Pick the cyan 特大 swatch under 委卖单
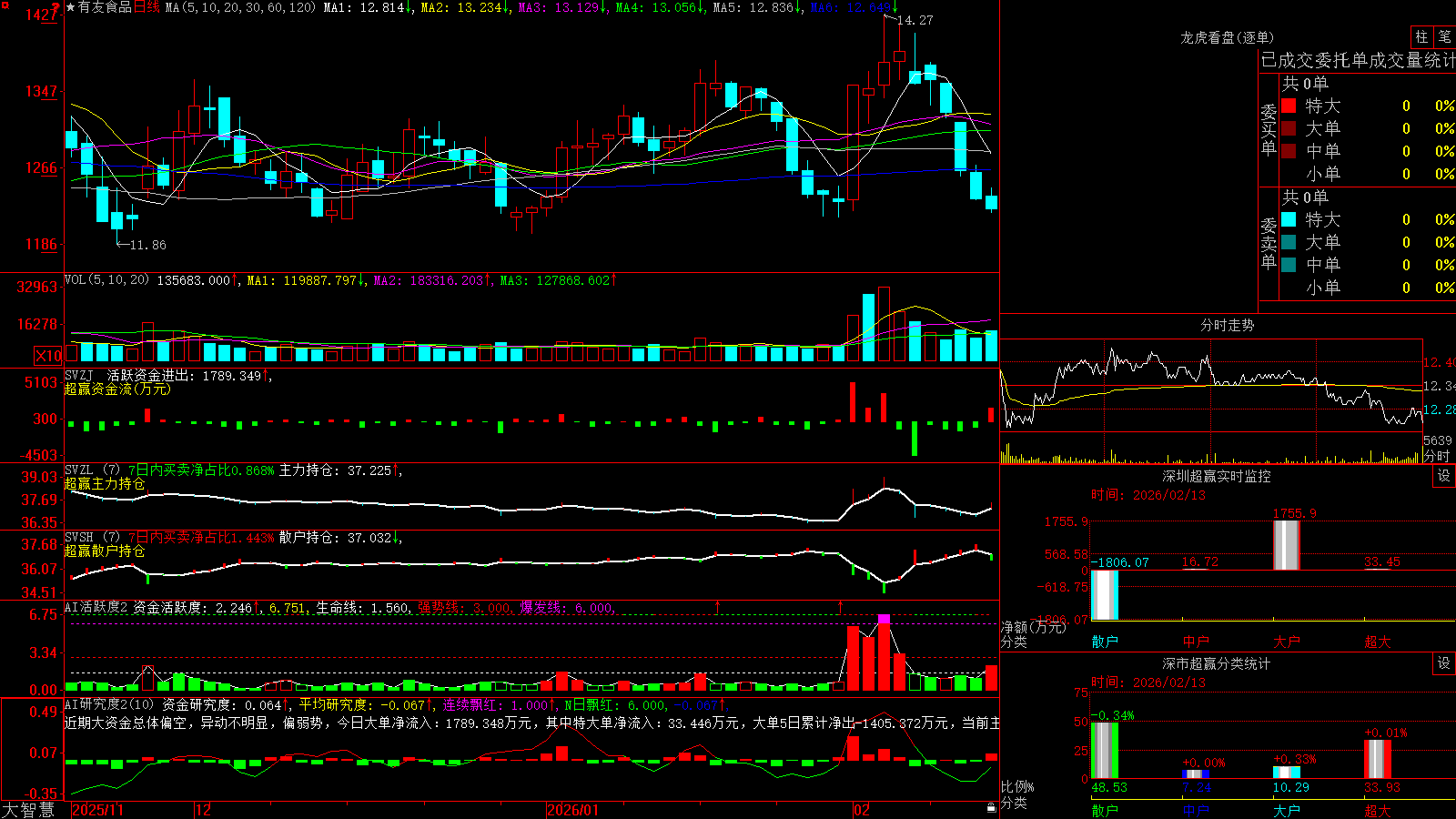Screen dimensions: 1456x819 pos(1289,219)
